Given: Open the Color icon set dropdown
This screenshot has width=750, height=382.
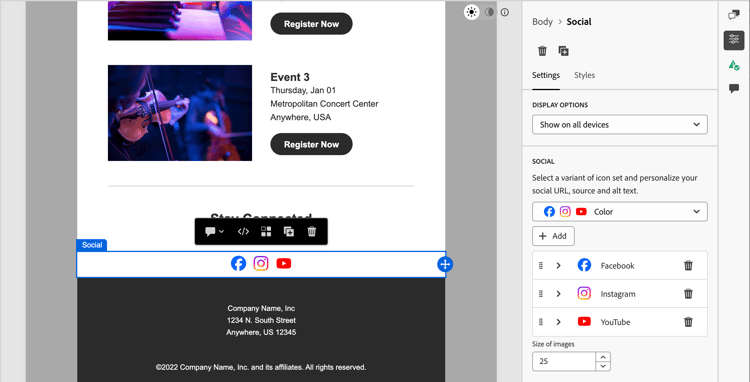Looking at the screenshot, I should (619, 211).
